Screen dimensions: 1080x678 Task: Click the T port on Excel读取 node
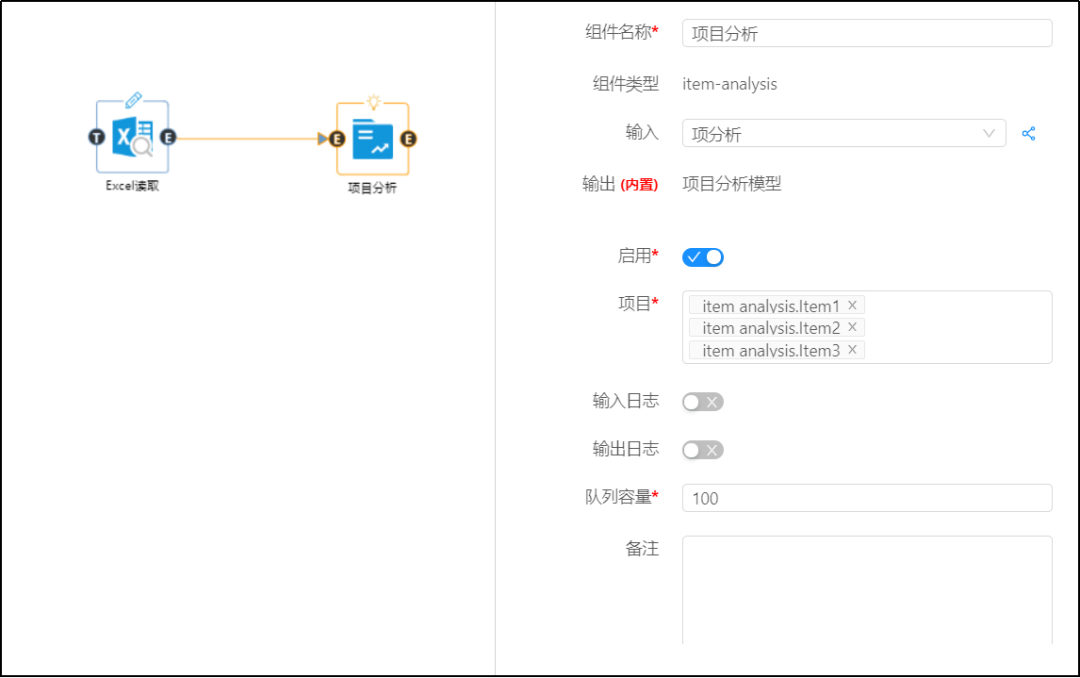[97, 137]
